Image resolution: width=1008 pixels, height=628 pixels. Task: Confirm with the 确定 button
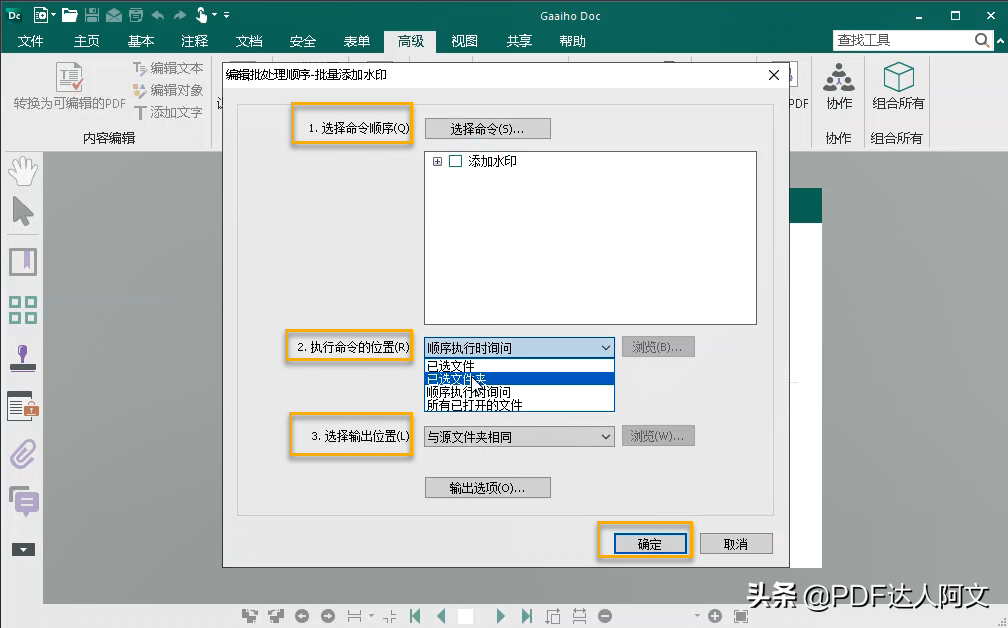[649, 544]
